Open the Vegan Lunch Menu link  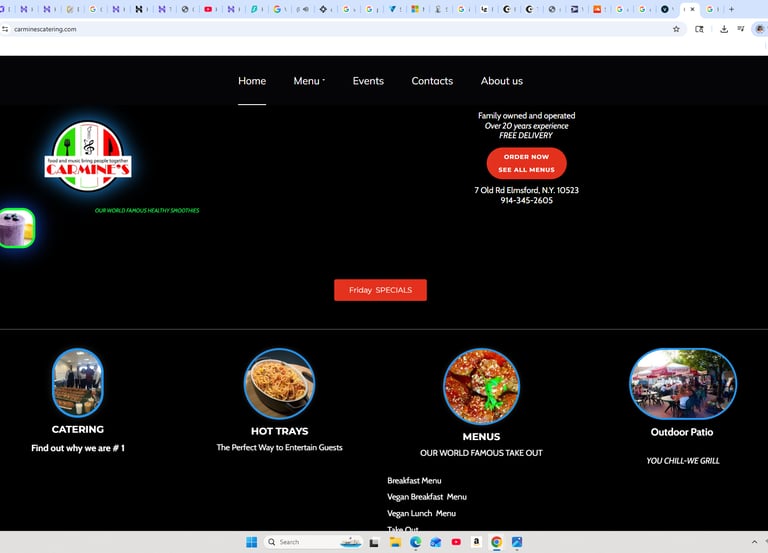click(422, 513)
